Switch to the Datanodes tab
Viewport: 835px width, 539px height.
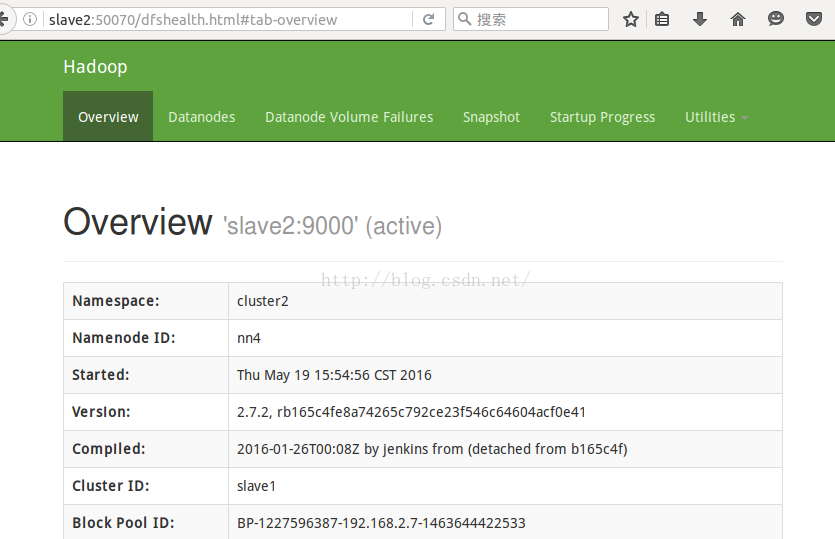202,117
